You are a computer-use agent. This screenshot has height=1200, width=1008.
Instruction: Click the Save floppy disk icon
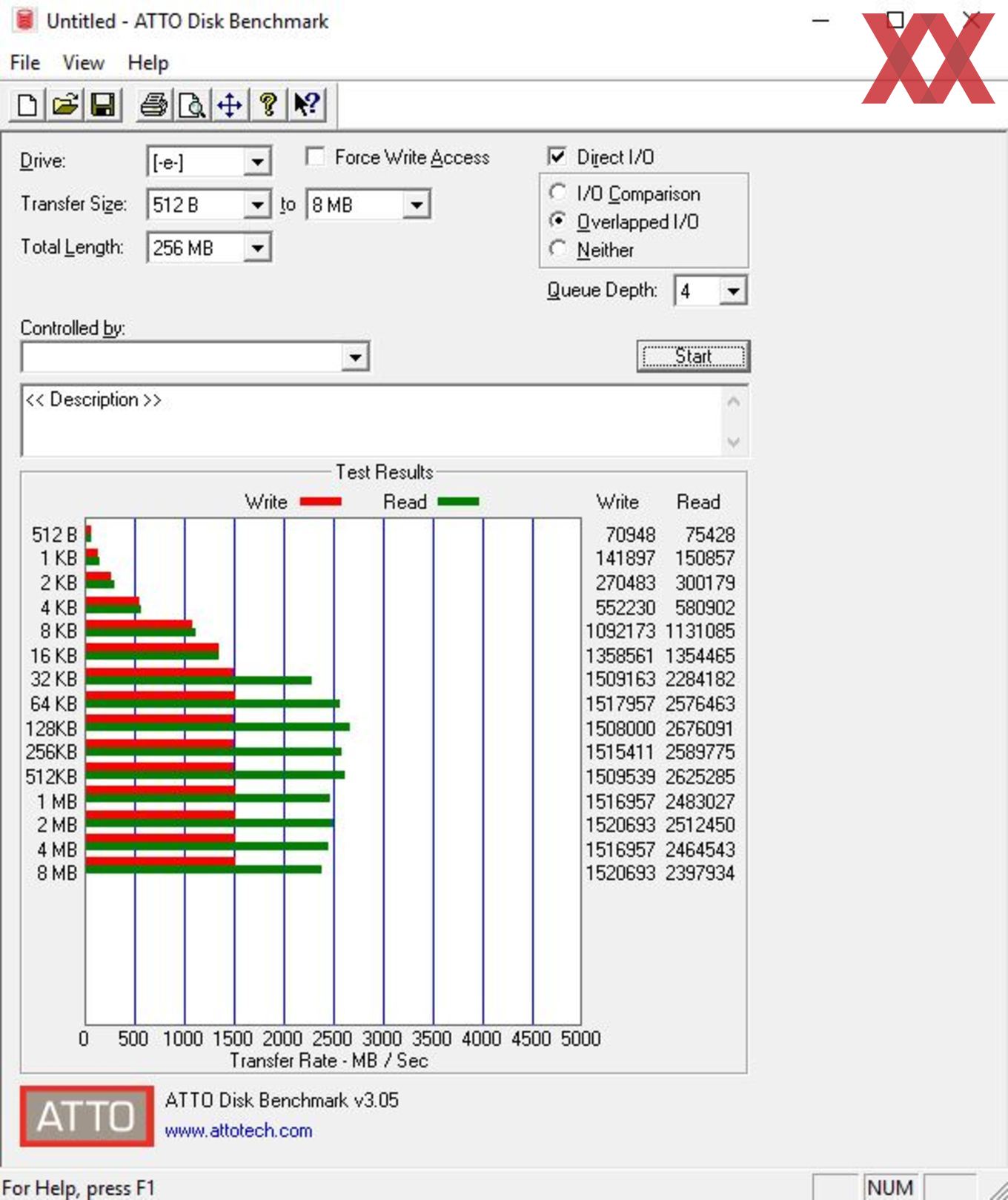pyautogui.click(x=103, y=105)
